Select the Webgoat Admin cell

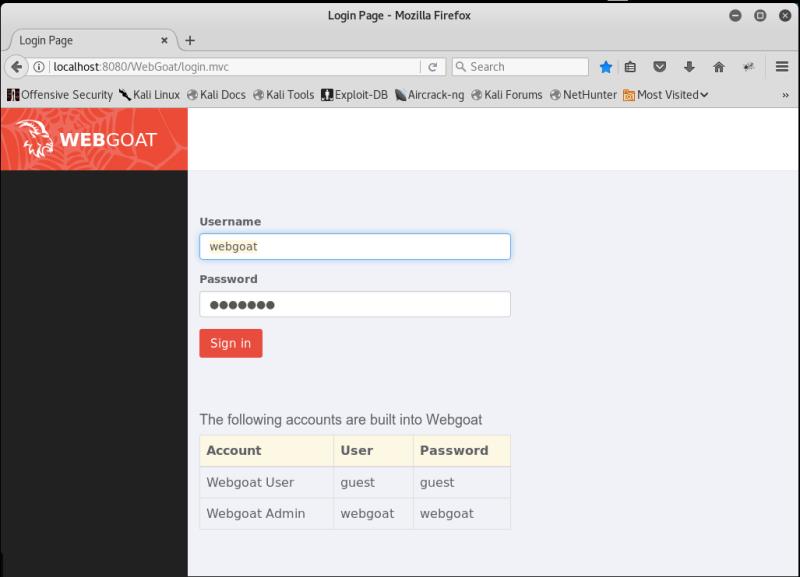coord(266,513)
